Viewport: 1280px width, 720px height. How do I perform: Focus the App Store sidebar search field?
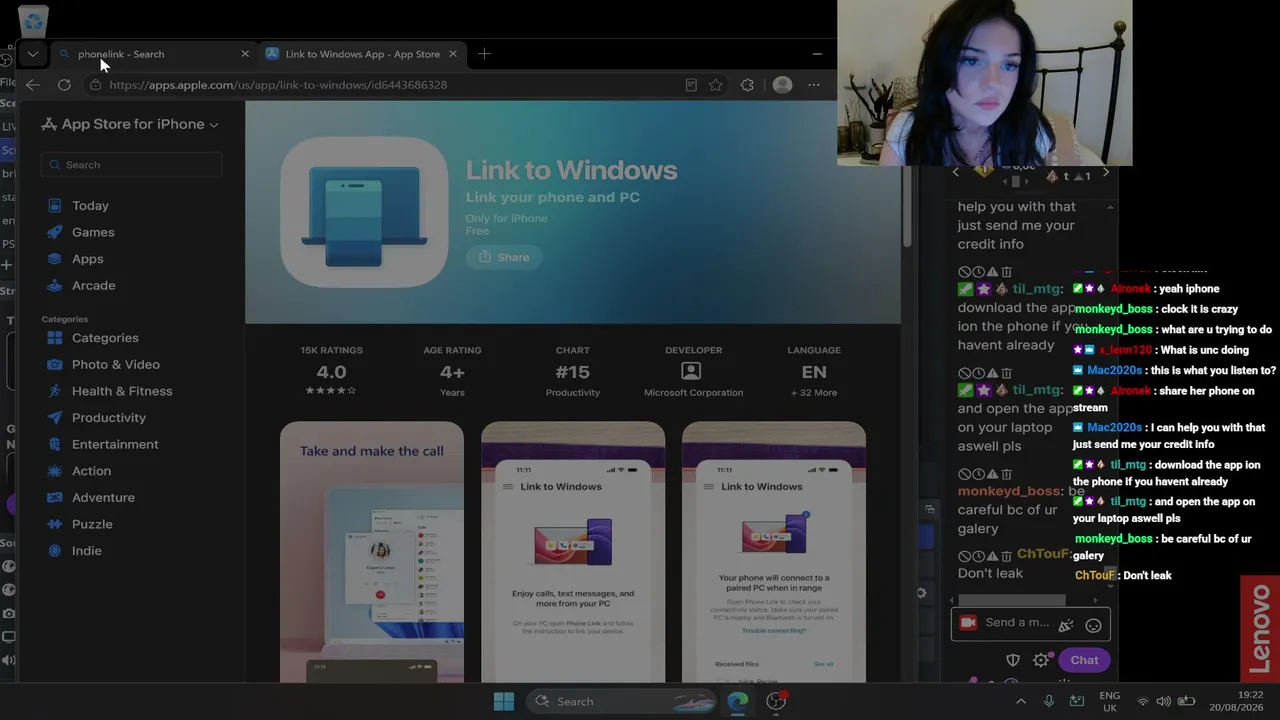(131, 165)
